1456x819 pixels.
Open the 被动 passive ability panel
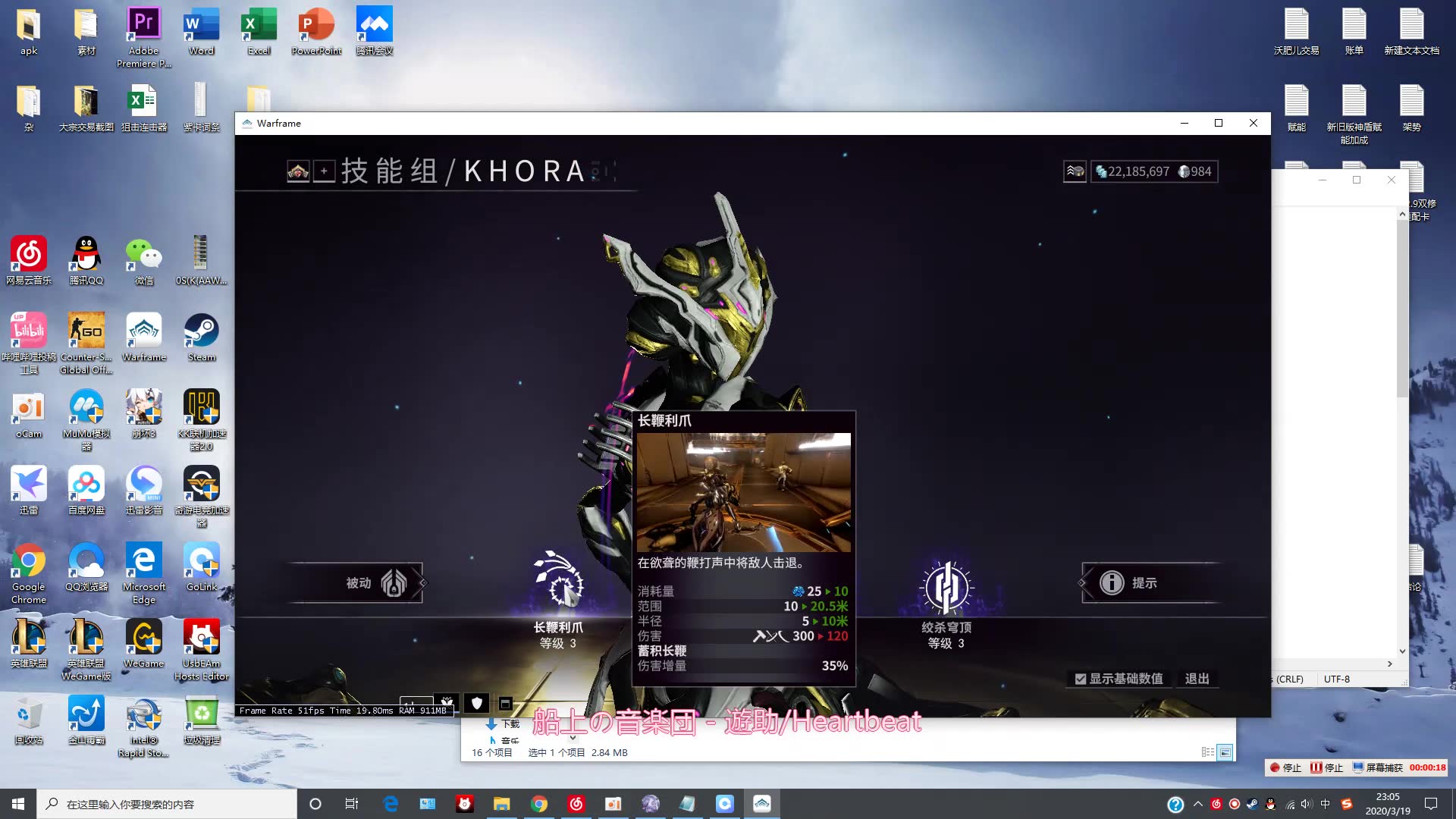[x=356, y=582]
